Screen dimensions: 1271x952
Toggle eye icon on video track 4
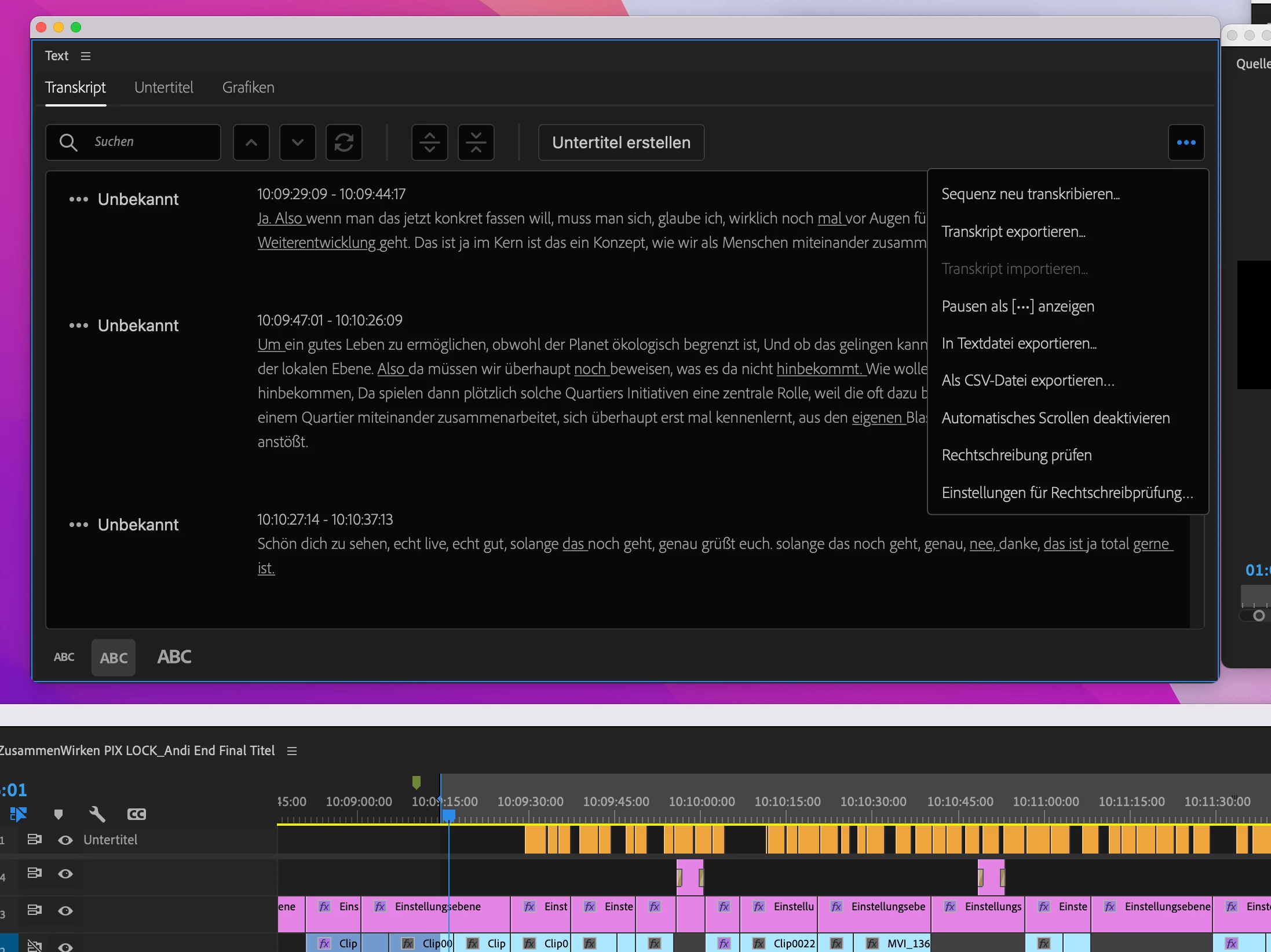(65, 874)
